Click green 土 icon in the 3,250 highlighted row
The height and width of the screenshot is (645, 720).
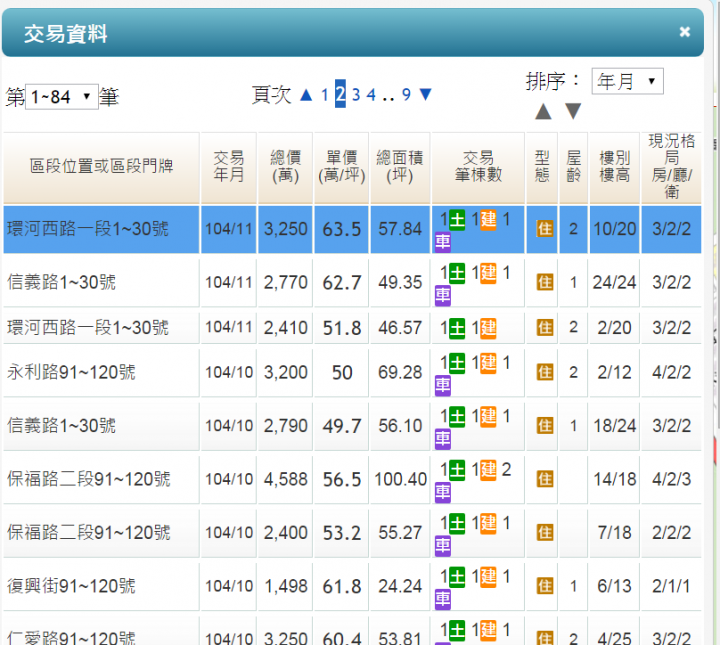click(457, 219)
